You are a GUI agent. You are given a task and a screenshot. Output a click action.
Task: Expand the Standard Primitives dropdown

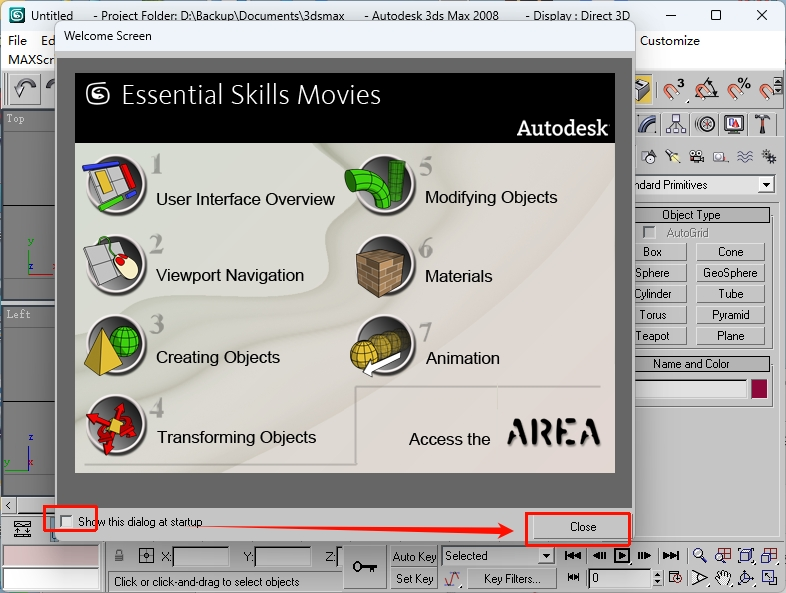pyautogui.click(x=766, y=185)
